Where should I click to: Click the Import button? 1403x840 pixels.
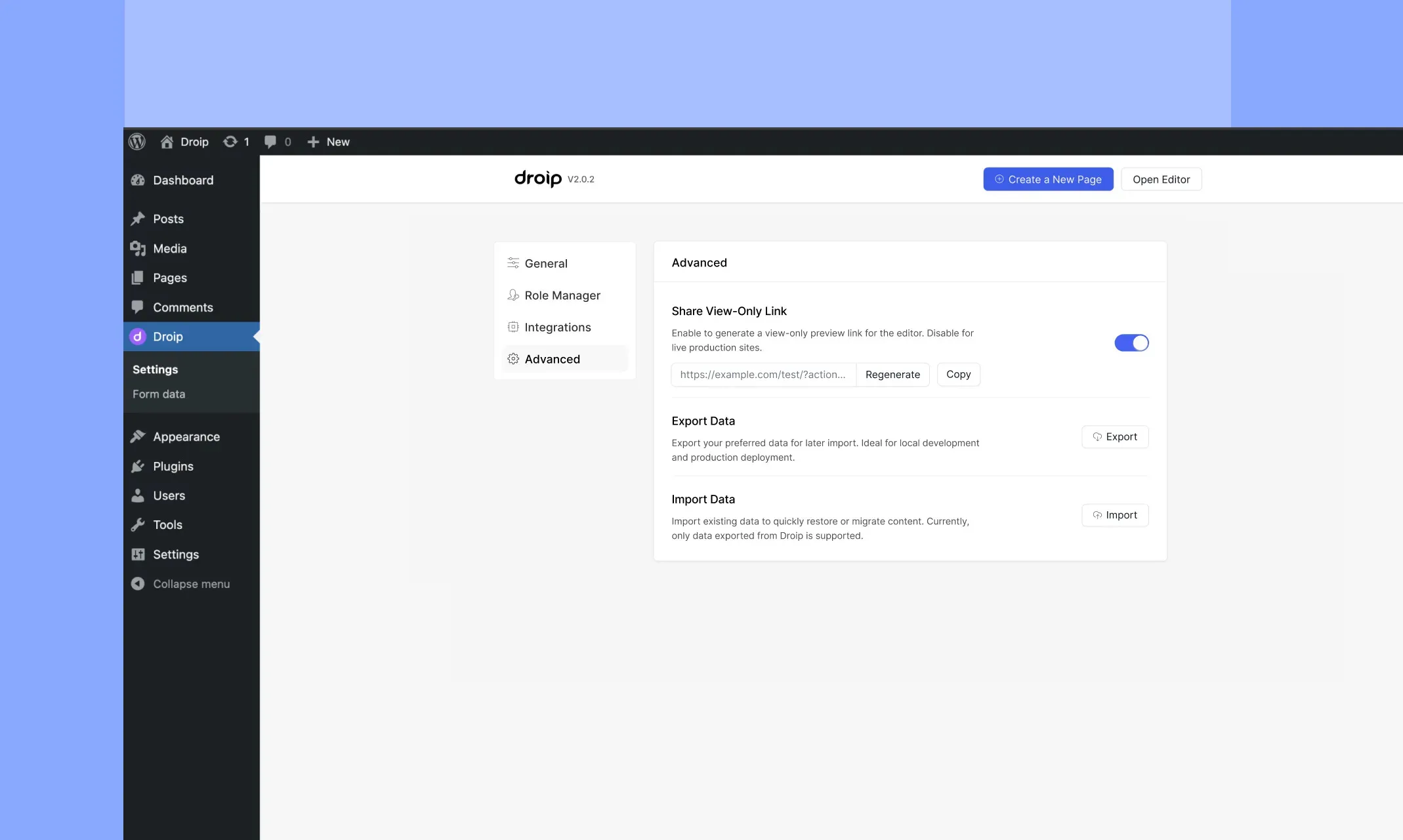point(1115,515)
